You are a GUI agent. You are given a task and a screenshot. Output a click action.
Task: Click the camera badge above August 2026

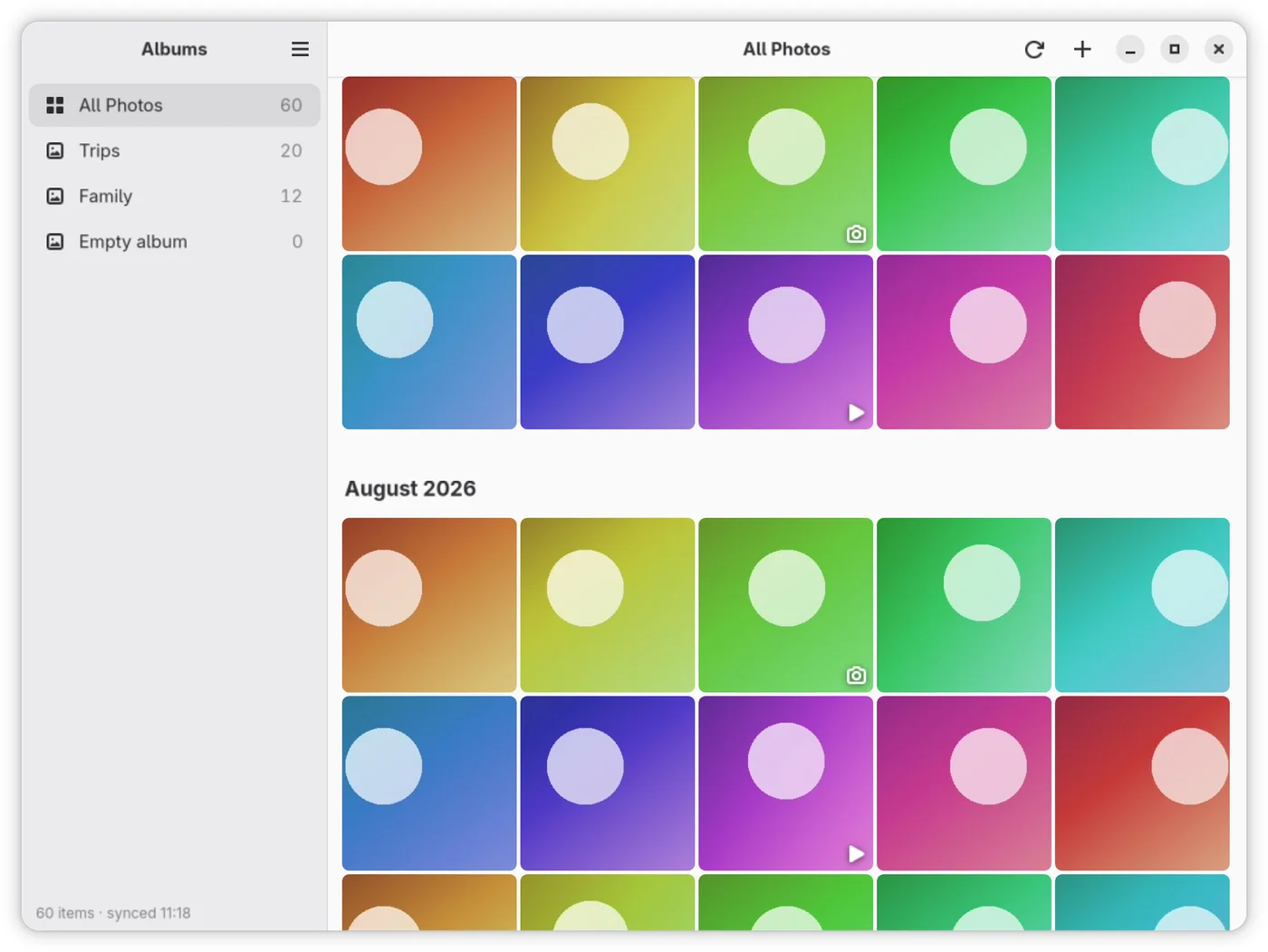pyautogui.click(x=856, y=234)
